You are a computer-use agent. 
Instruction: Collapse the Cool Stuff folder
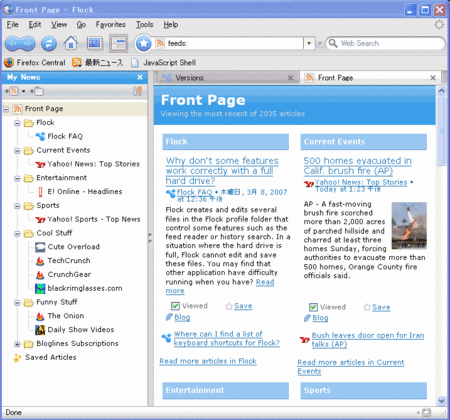pyautogui.click(x=17, y=234)
